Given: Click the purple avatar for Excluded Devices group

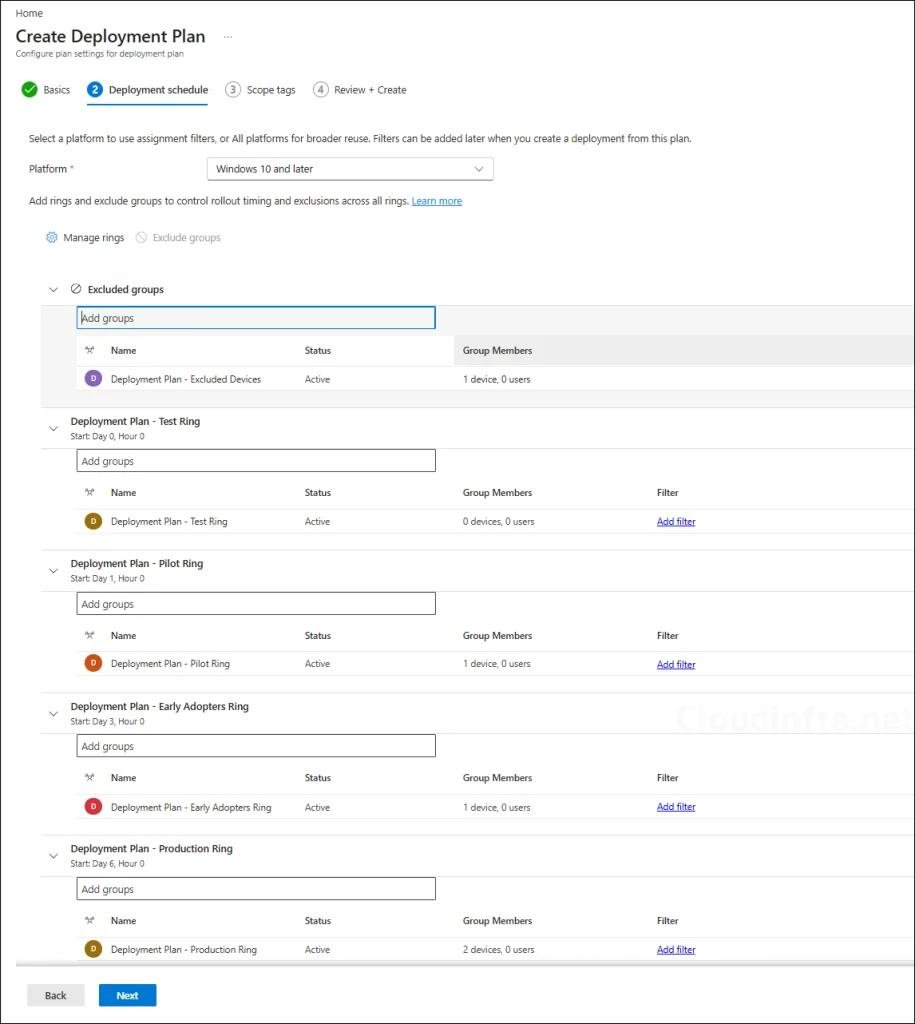Looking at the screenshot, I should [x=93, y=379].
